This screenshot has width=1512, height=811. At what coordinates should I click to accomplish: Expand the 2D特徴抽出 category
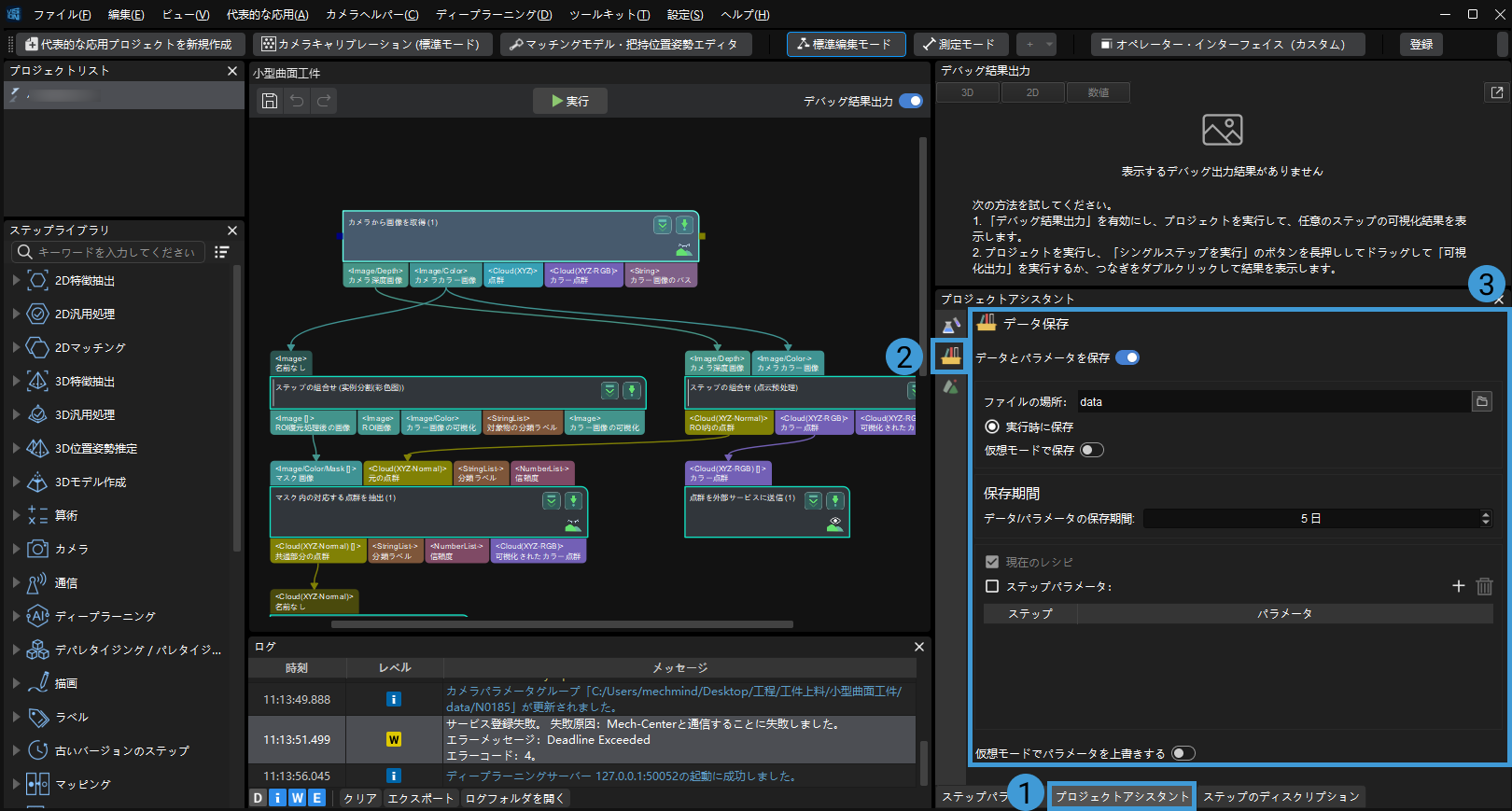[16, 280]
